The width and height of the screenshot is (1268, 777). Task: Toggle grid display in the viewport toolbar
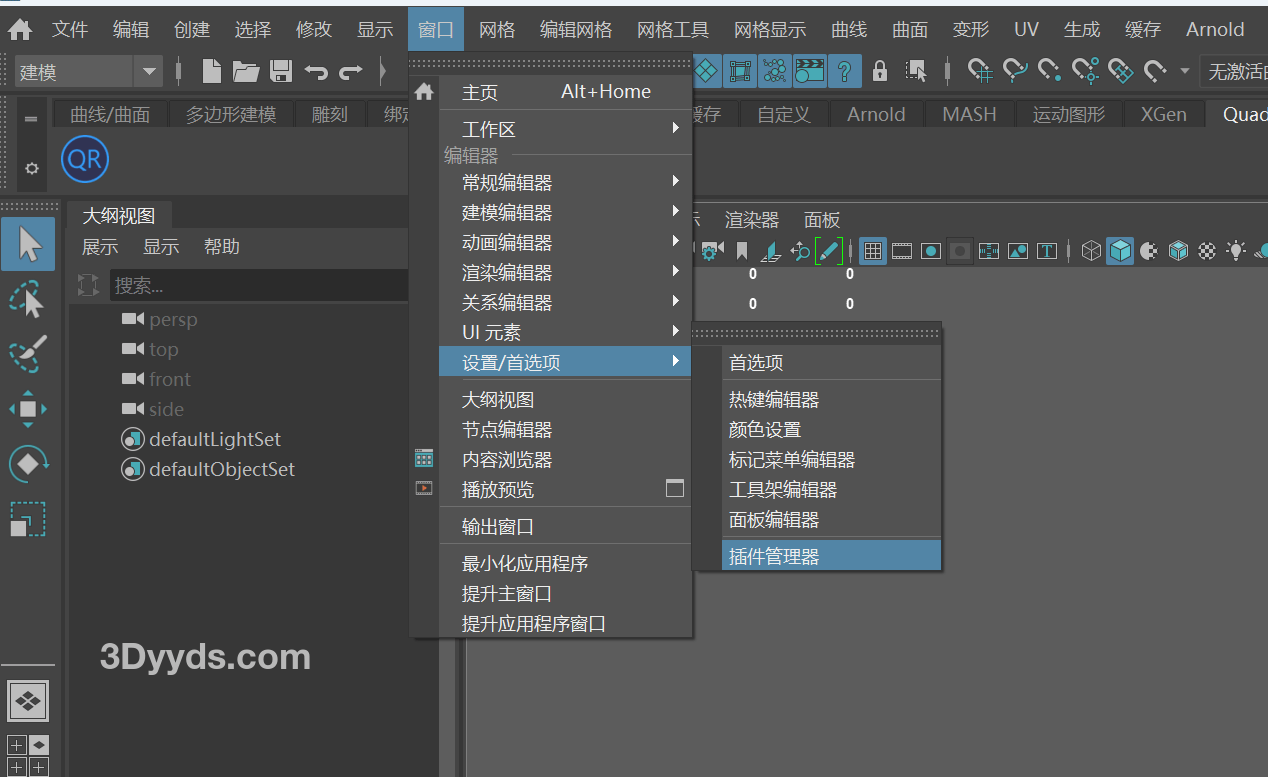click(872, 250)
